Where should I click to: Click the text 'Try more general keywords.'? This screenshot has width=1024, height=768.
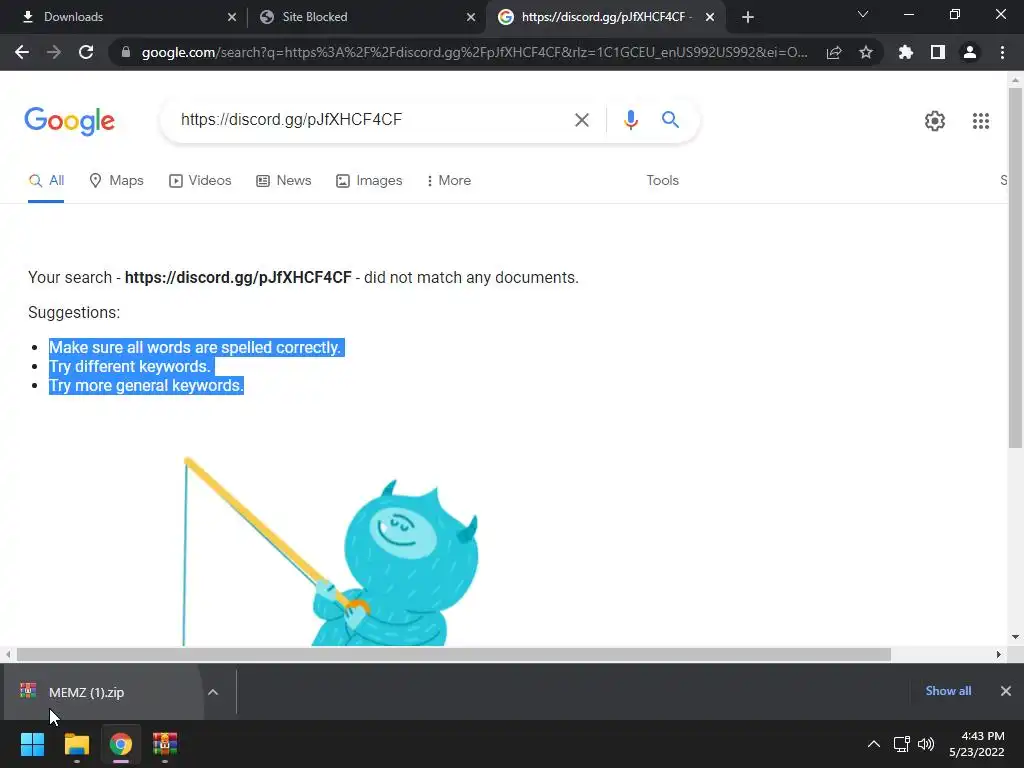click(x=146, y=385)
